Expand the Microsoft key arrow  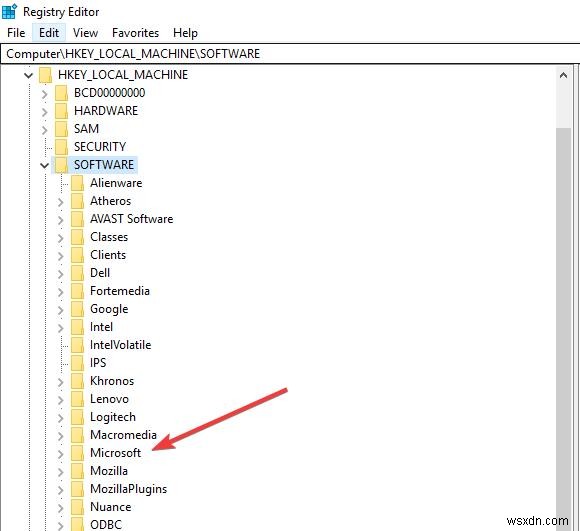61,454
